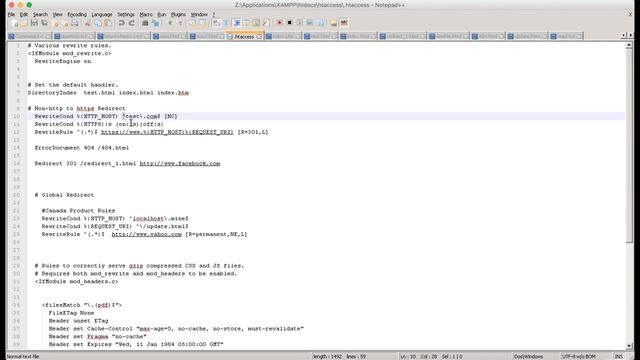
Task: Toggle the Word Wrap toolbar icon
Action: pyautogui.click(x=216, y=23)
